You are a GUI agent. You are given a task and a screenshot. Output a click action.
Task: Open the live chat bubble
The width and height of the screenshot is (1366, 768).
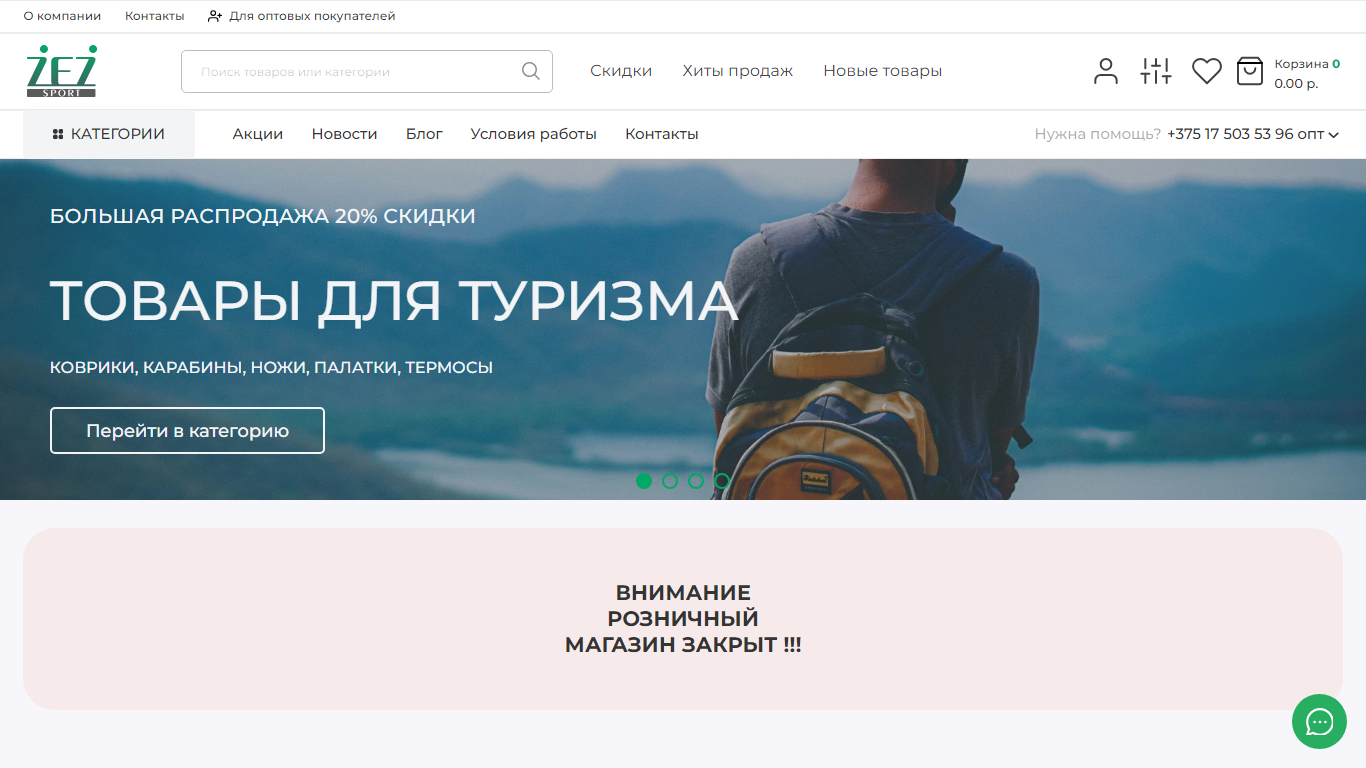pos(1319,721)
